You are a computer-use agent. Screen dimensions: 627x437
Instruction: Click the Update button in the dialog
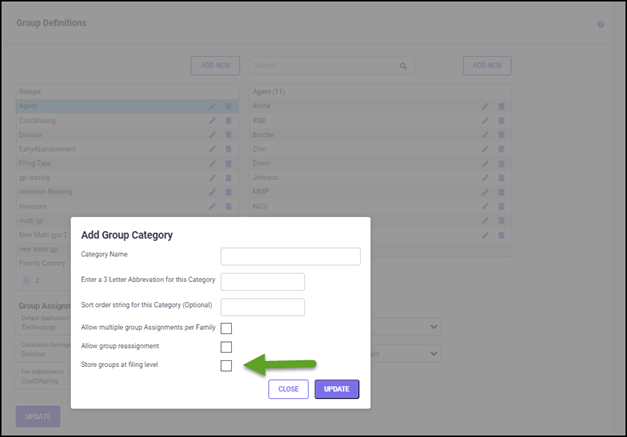336,389
